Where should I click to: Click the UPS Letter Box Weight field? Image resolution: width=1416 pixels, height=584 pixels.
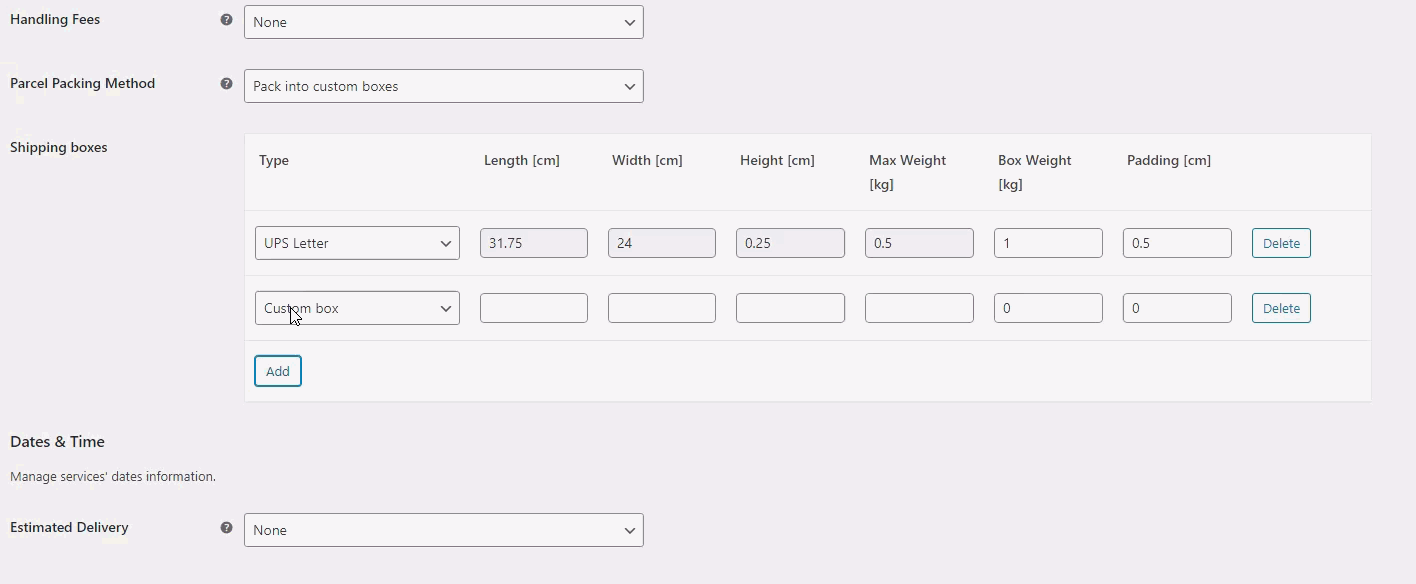[1047, 243]
